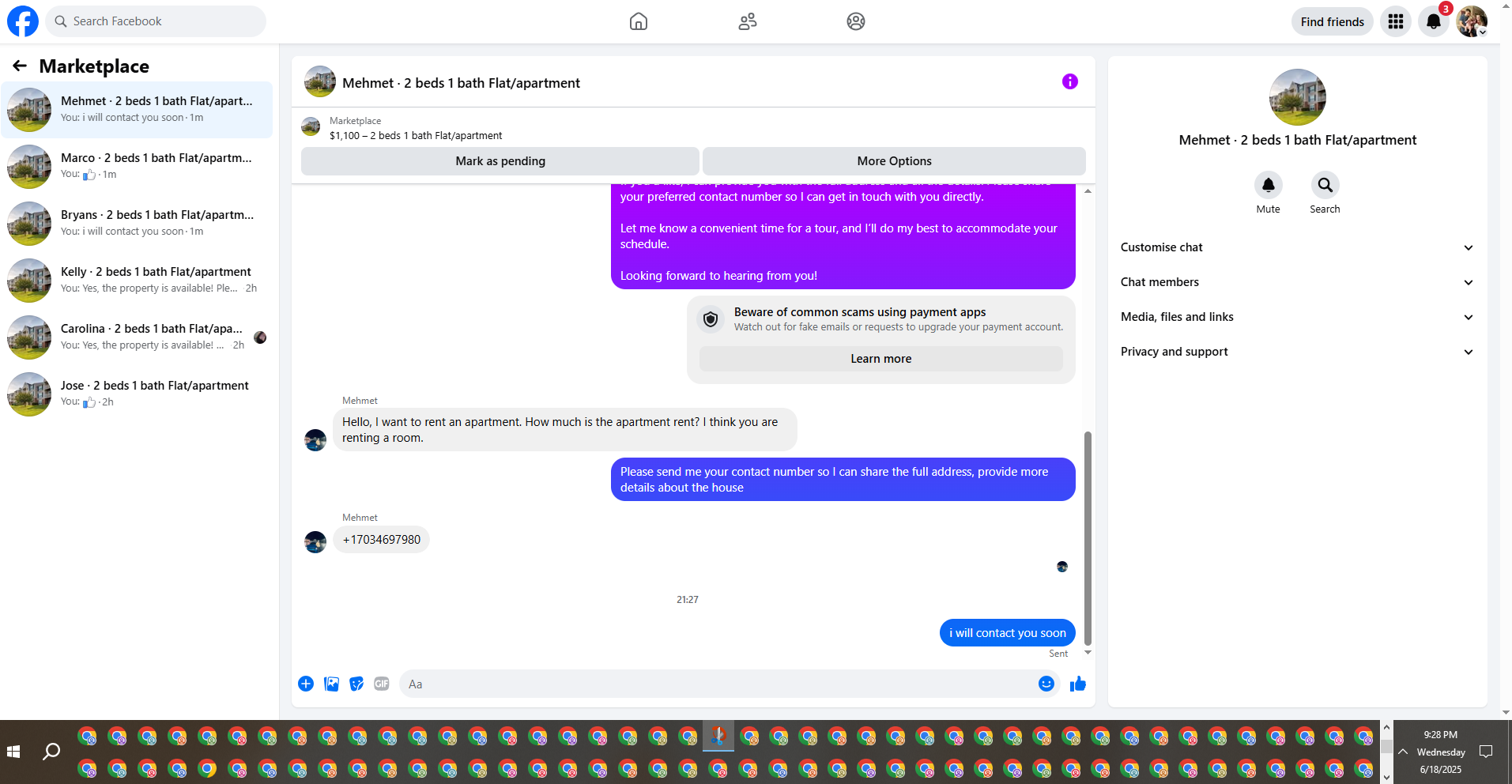This screenshot has height=784, width=1512.
Task: Expand Media, files and links
Action: pyautogui.click(x=1298, y=317)
